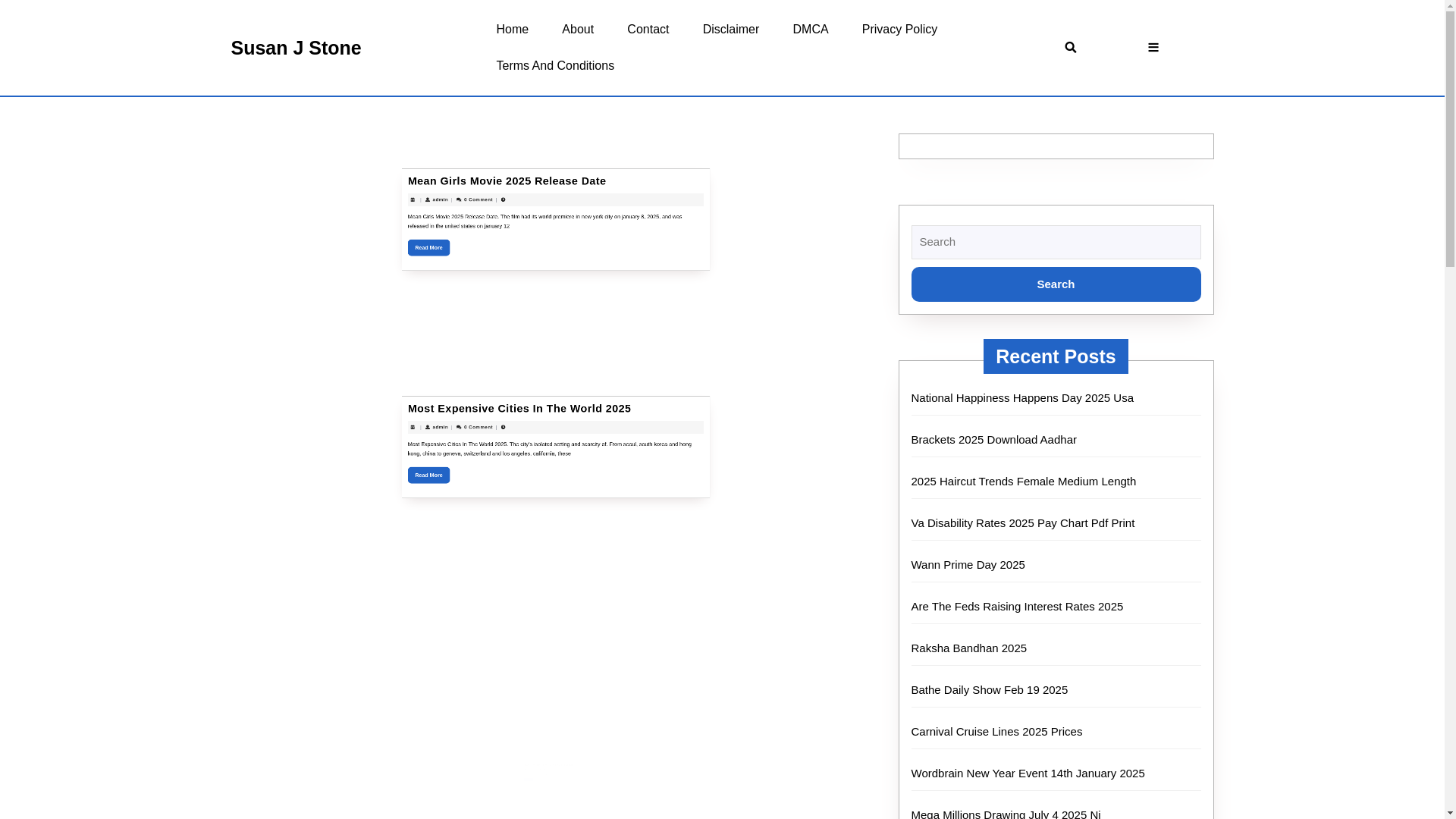1456x819 pixels.
Task: Click the Susan J Stone site title
Action: pyautogui.click(x=296, y=48)
